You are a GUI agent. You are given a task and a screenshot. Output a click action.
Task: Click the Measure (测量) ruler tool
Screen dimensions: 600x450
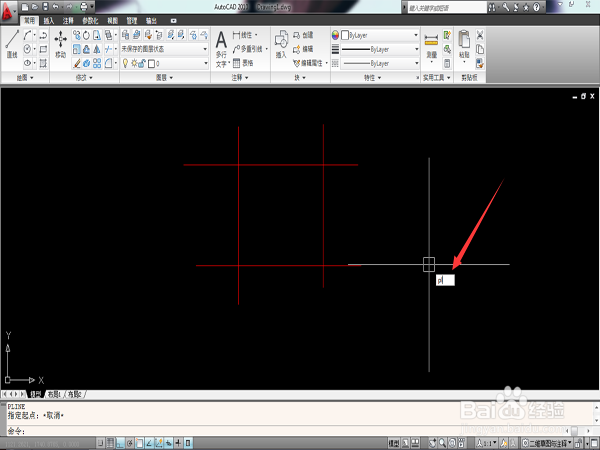click(431, 46)
